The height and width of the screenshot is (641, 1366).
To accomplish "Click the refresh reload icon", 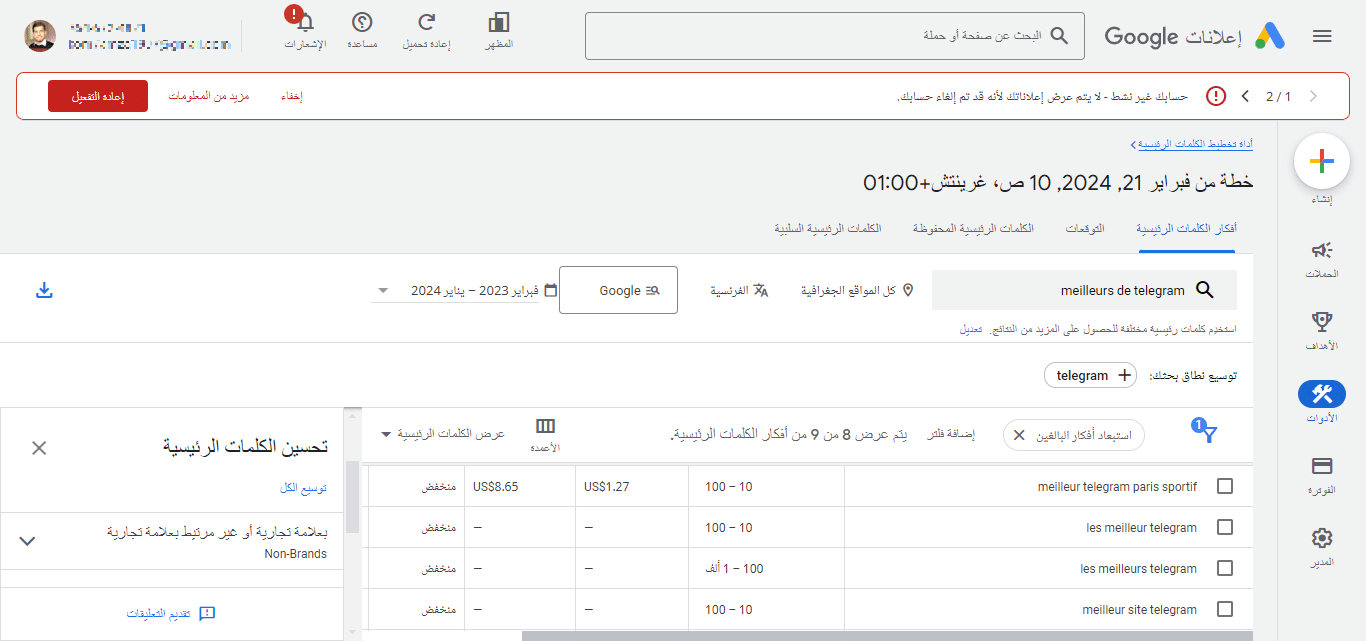I will [427, 23].
